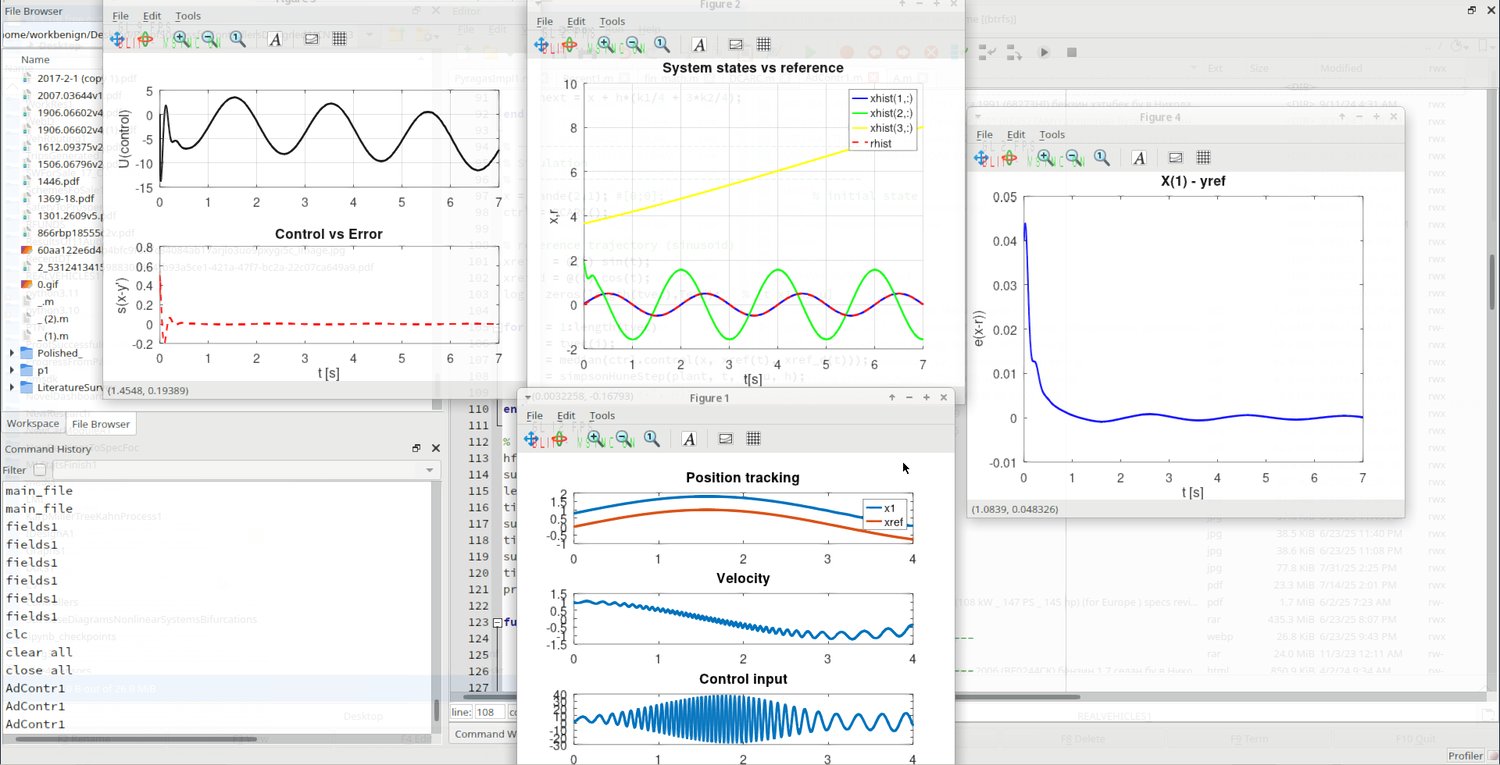Choose the insert text tool in Figure 4

pyautogui.click(x=1139, y=157)
